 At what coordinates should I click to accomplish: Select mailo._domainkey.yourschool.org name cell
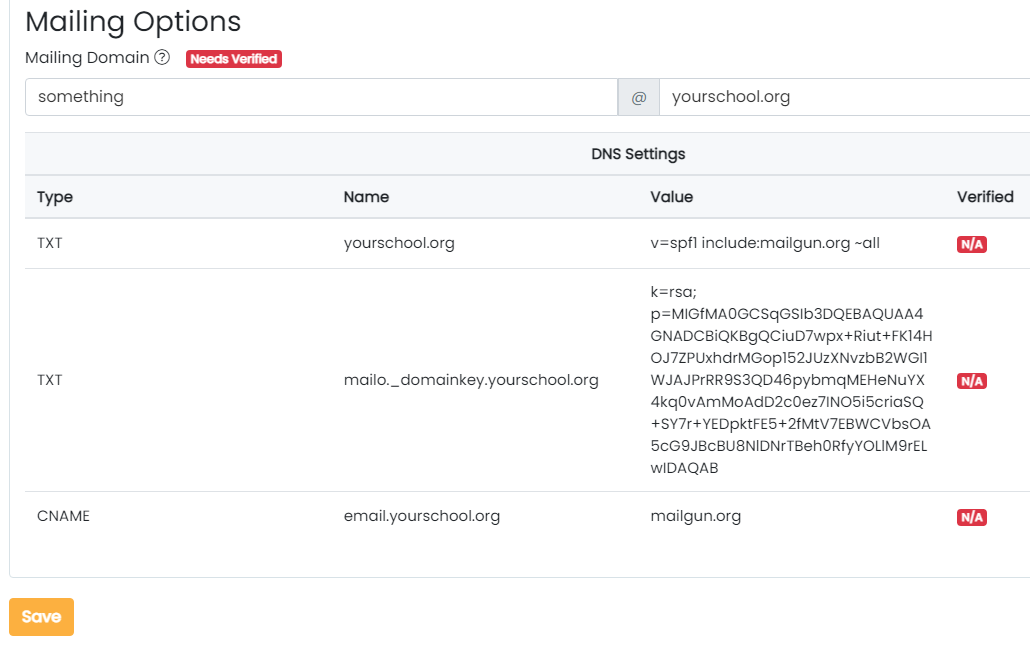pos(471,380)
